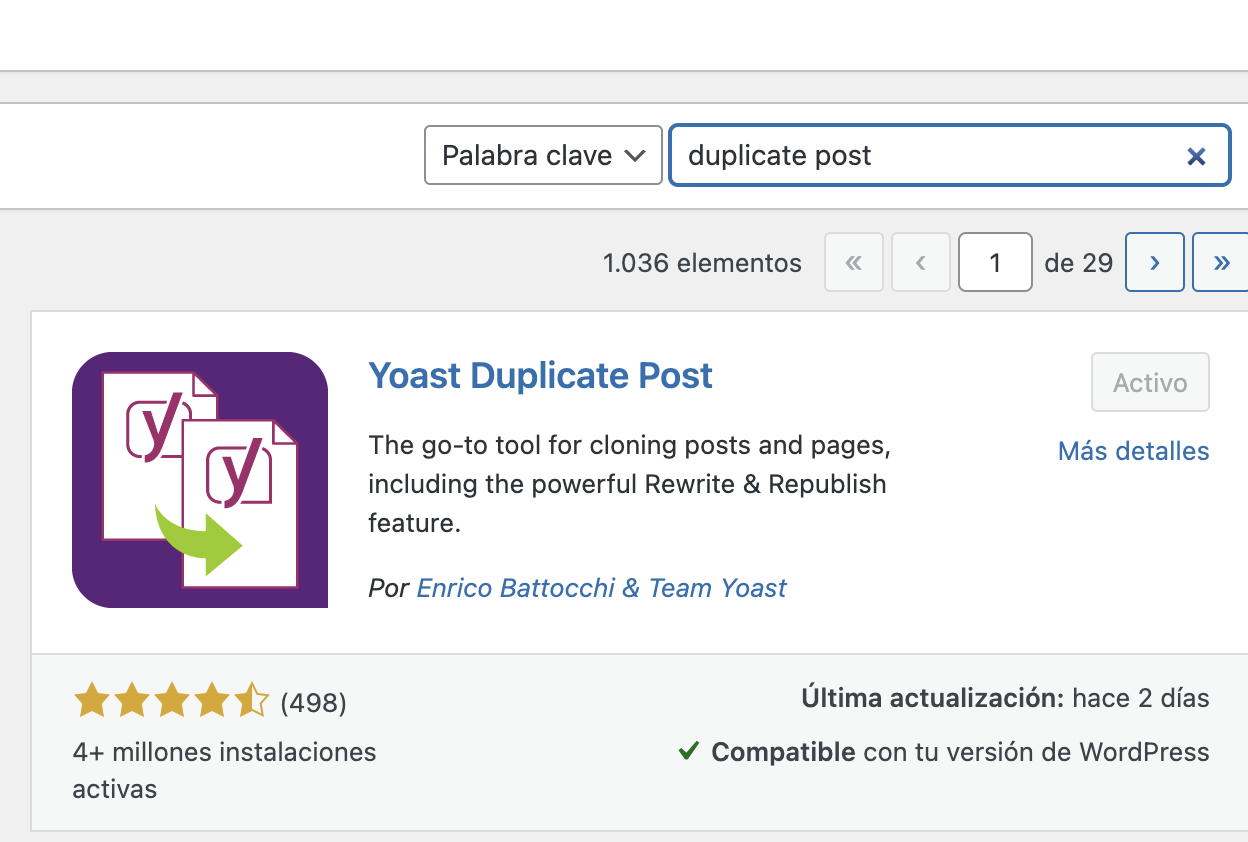Open the Yoast Duplicate Post plugin title

pyautogui.click(x=540, y=376)
